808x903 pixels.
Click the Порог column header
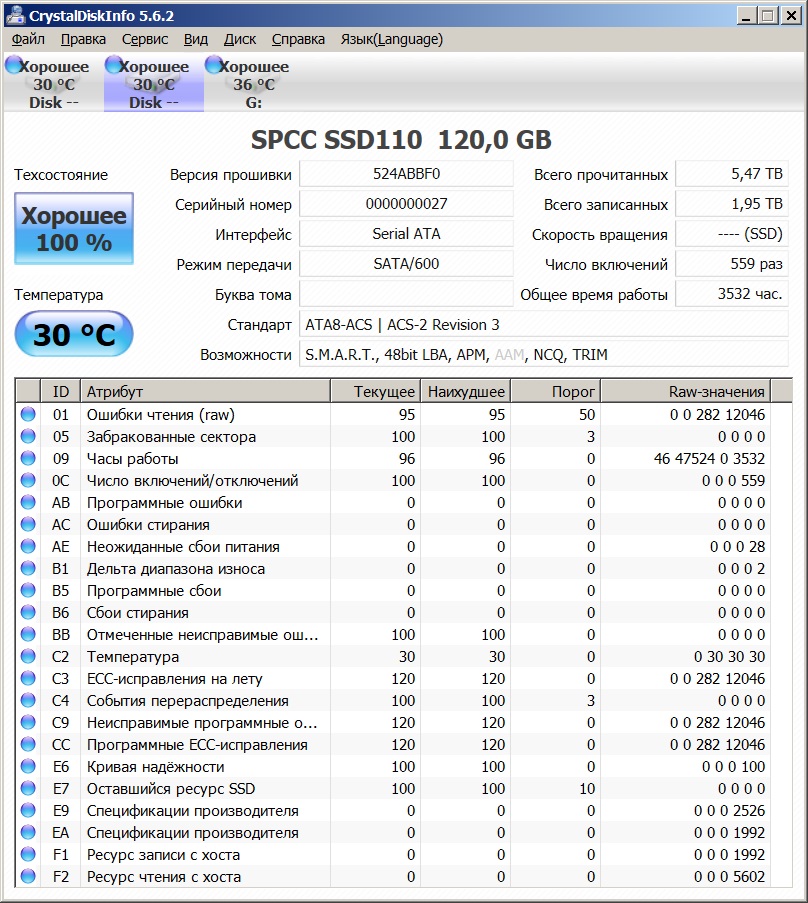coord(556,391)
